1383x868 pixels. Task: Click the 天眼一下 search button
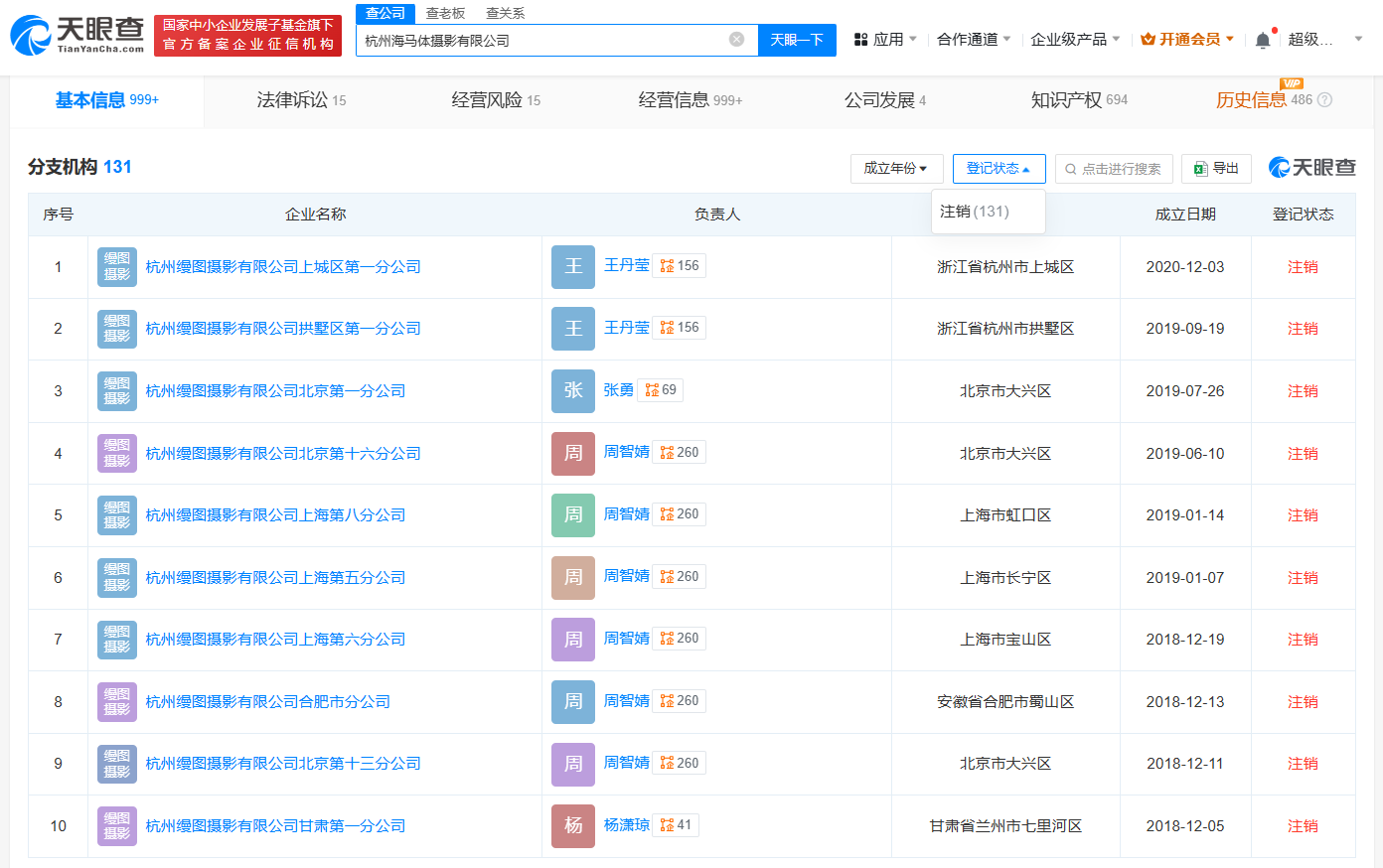coord(797,40)
